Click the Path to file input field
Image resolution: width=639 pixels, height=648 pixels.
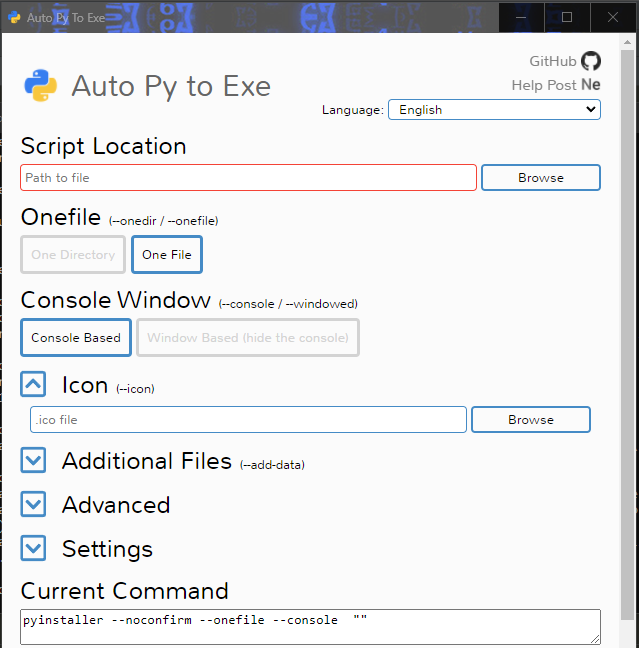[x=248, y=178]
